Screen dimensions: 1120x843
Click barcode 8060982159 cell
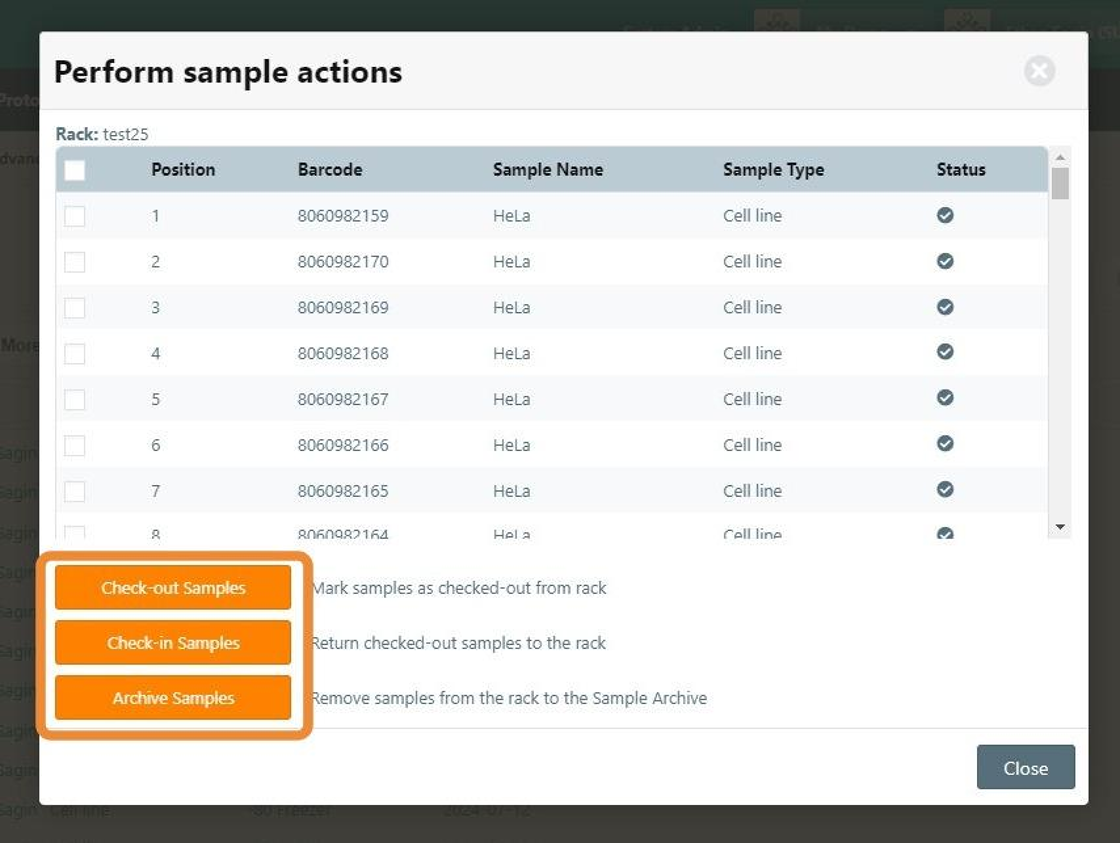pos(343,216)
